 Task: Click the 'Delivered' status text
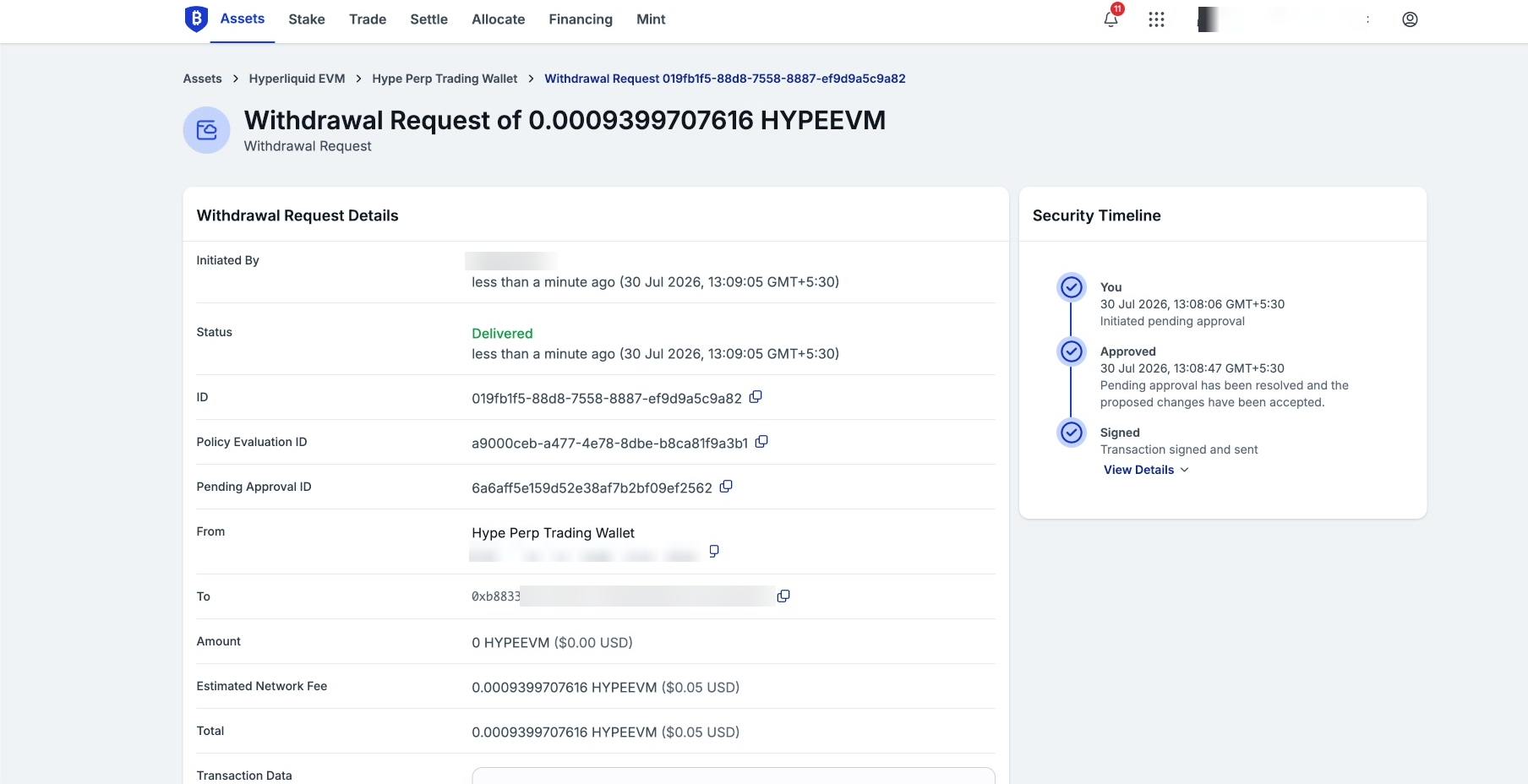point(502,334)
